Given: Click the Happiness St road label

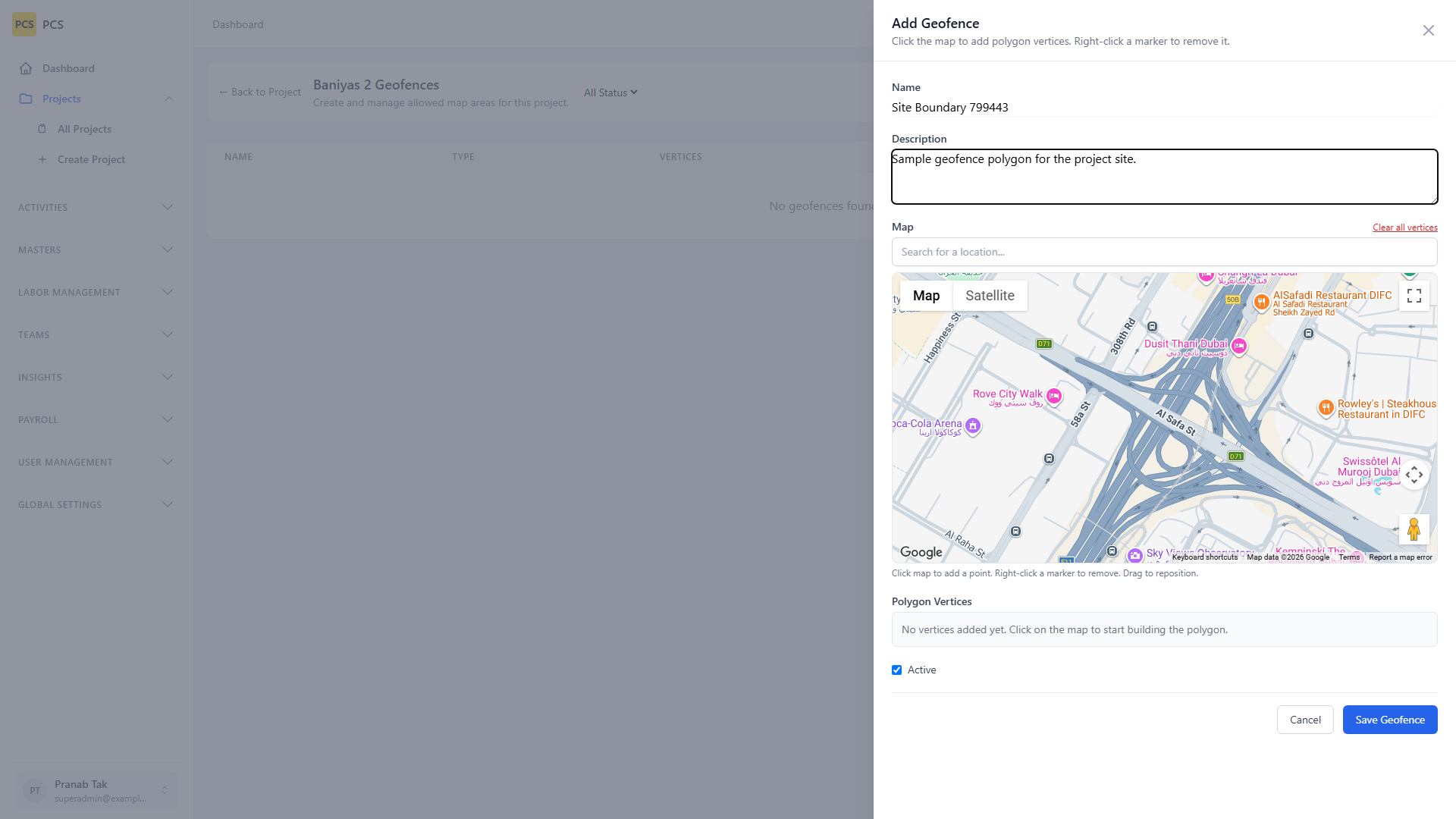Looking at the screenshot, I should click(943, 338).
